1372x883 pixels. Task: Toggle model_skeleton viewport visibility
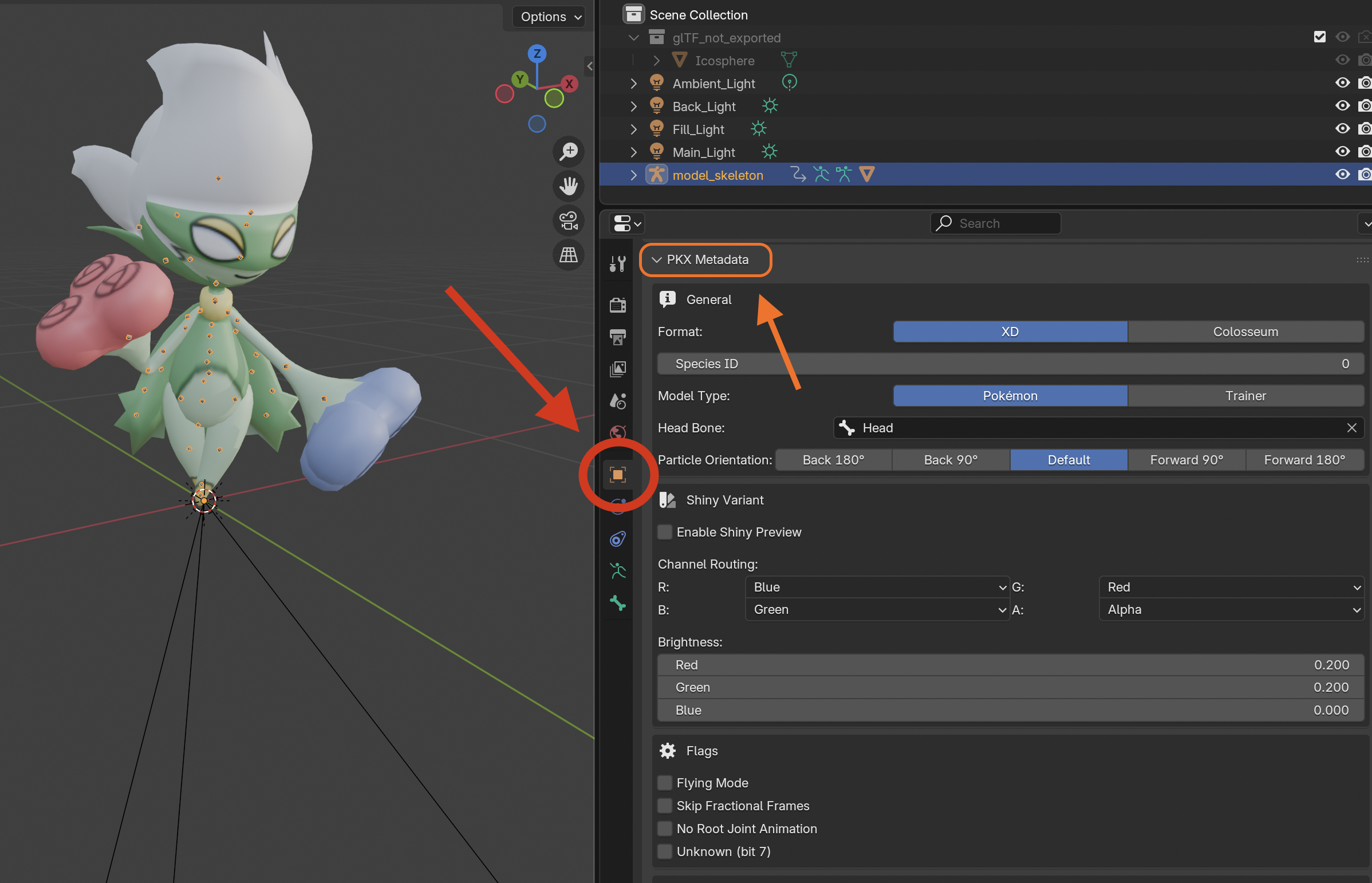point(1342,174)
